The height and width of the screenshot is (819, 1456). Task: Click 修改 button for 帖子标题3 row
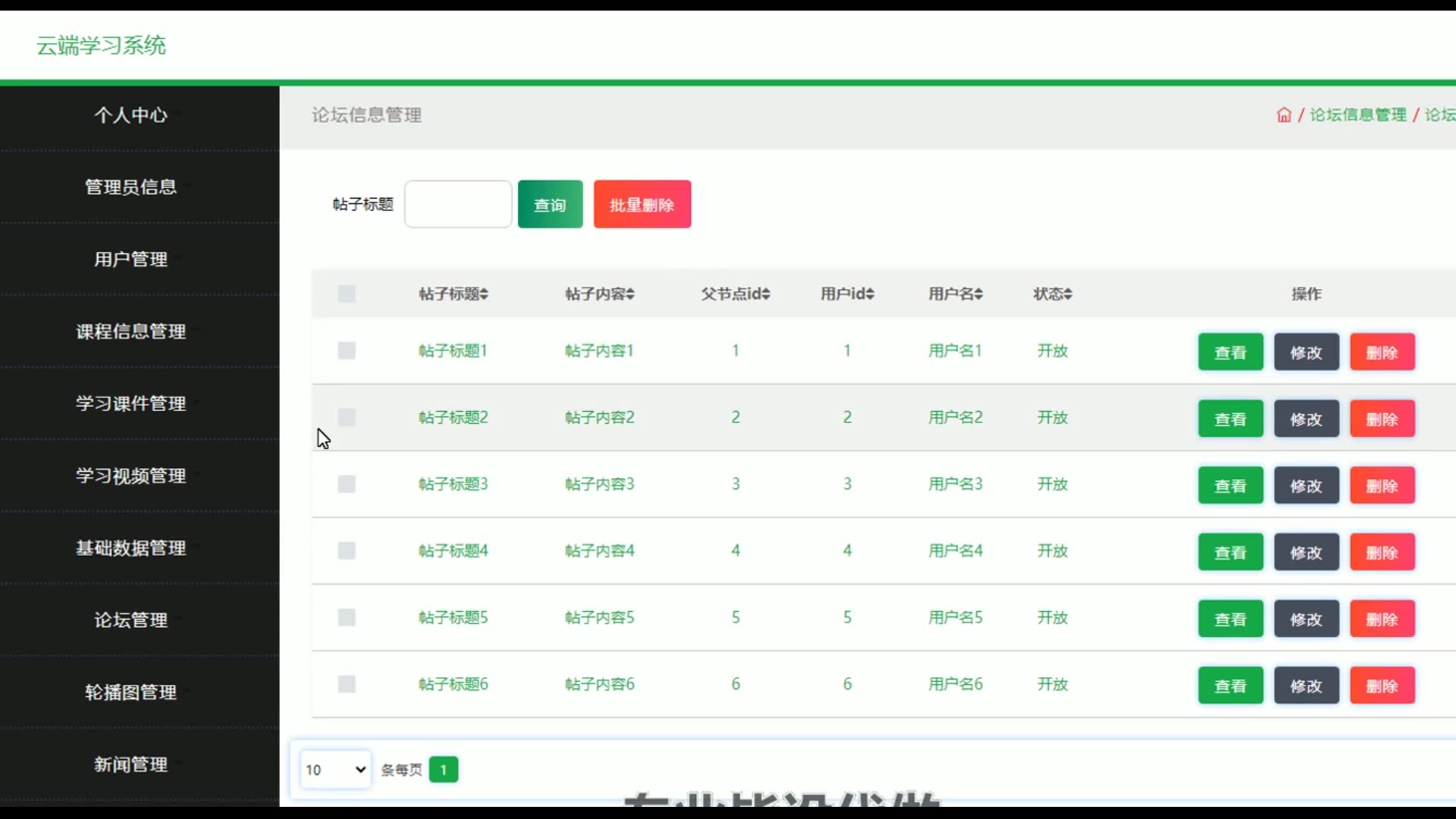coord(1306,485)
